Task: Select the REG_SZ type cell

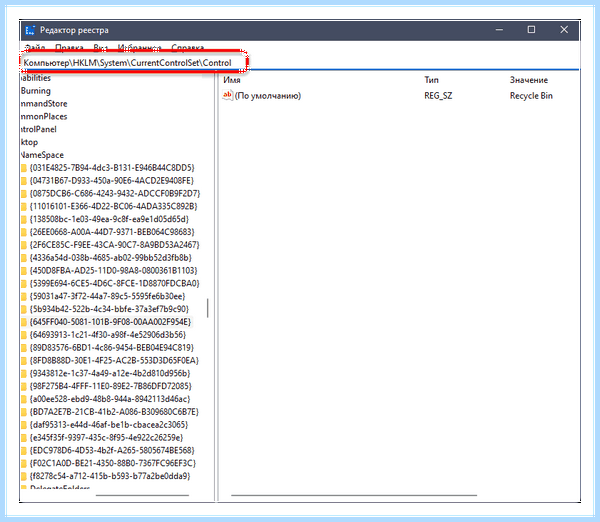Action: (438, 96)
